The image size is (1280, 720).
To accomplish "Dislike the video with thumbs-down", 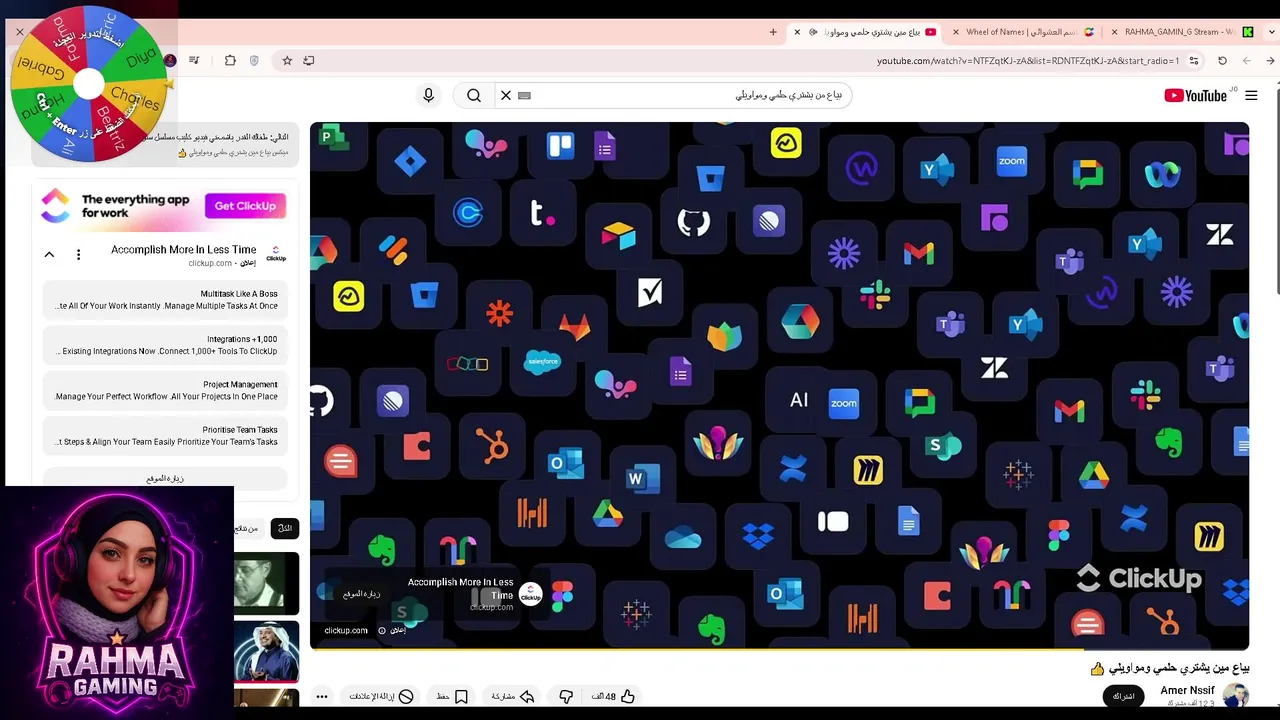I will 566,696.
